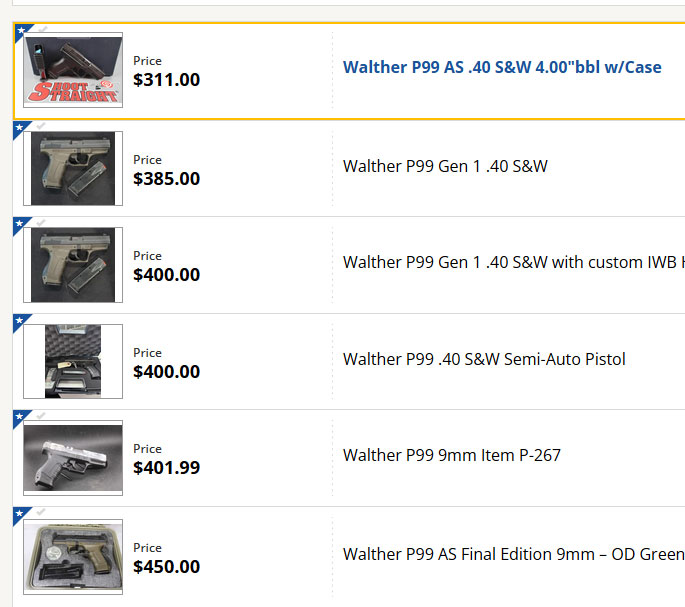Open the Shoot Straight pistol thumbnail
685x607 pixels.
[73, 70]
